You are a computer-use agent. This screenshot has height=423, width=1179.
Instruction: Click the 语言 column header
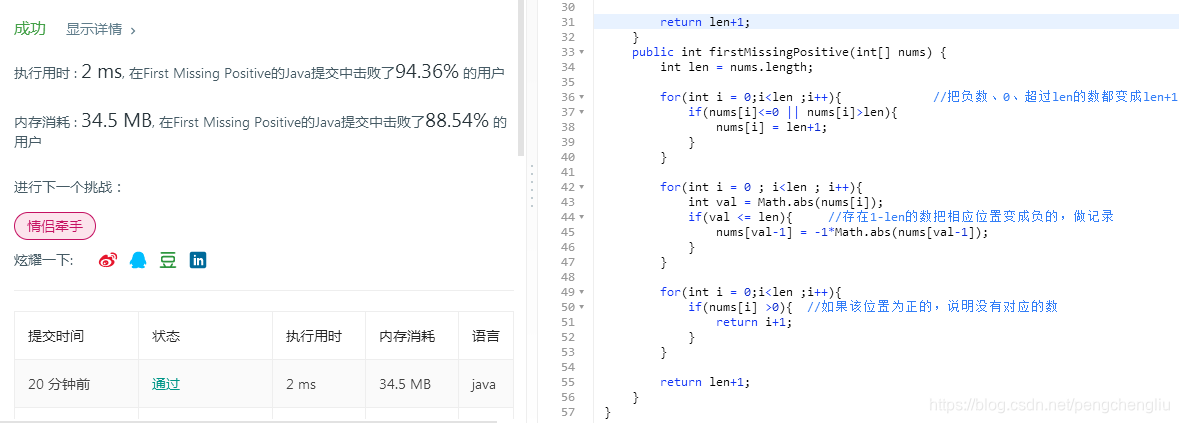[x=486, y=336]
